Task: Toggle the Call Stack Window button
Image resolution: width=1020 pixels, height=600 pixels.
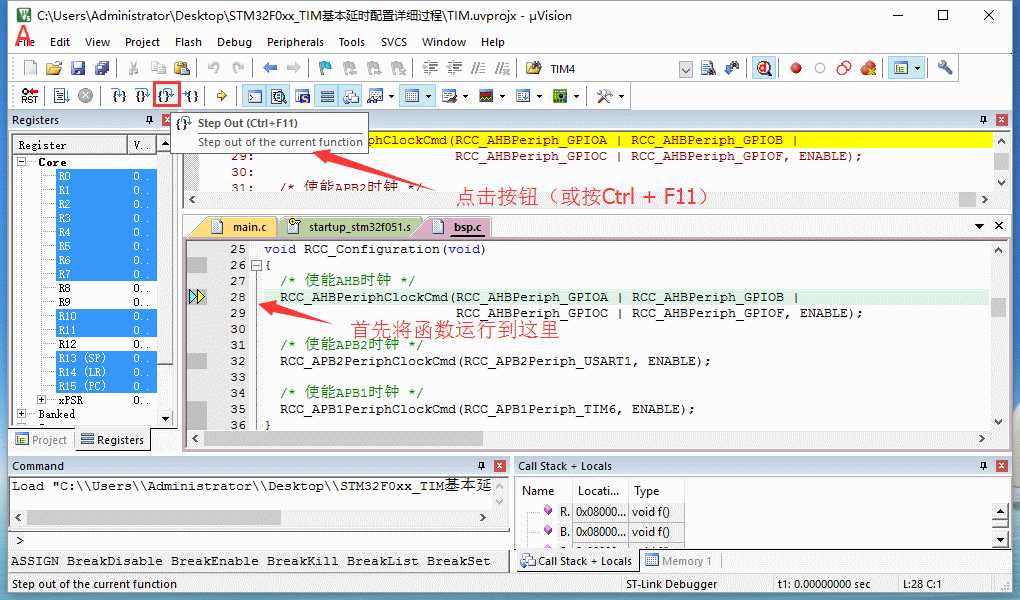Action: coord(351,96)
